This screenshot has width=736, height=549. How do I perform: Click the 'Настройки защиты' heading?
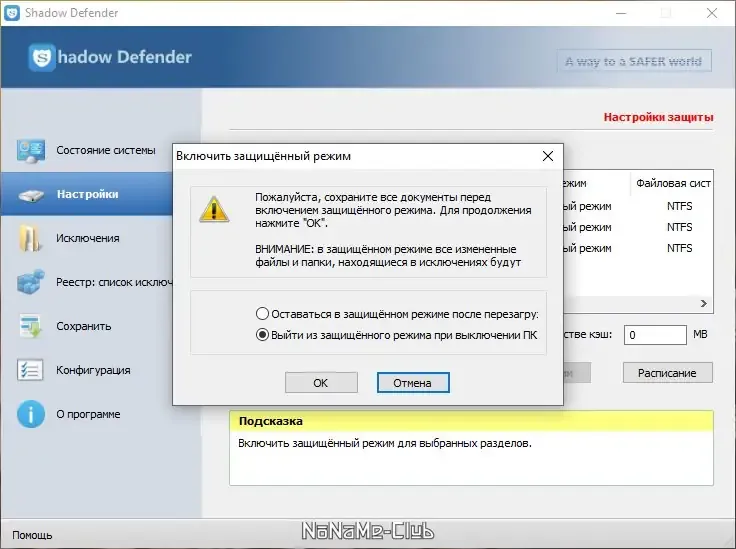point(658,117)
